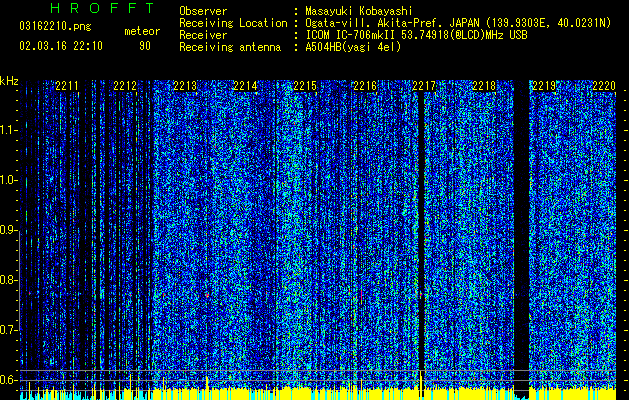Viewport: 629px width, 400px height.
Task: Click the Receiving Location label
Action: point(233,23)
